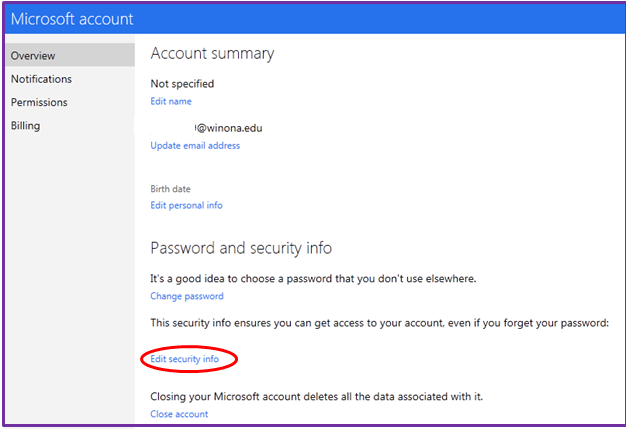Click the Account summary heading
Viewport: 626px width, 429px height.
tap(212, 54)
